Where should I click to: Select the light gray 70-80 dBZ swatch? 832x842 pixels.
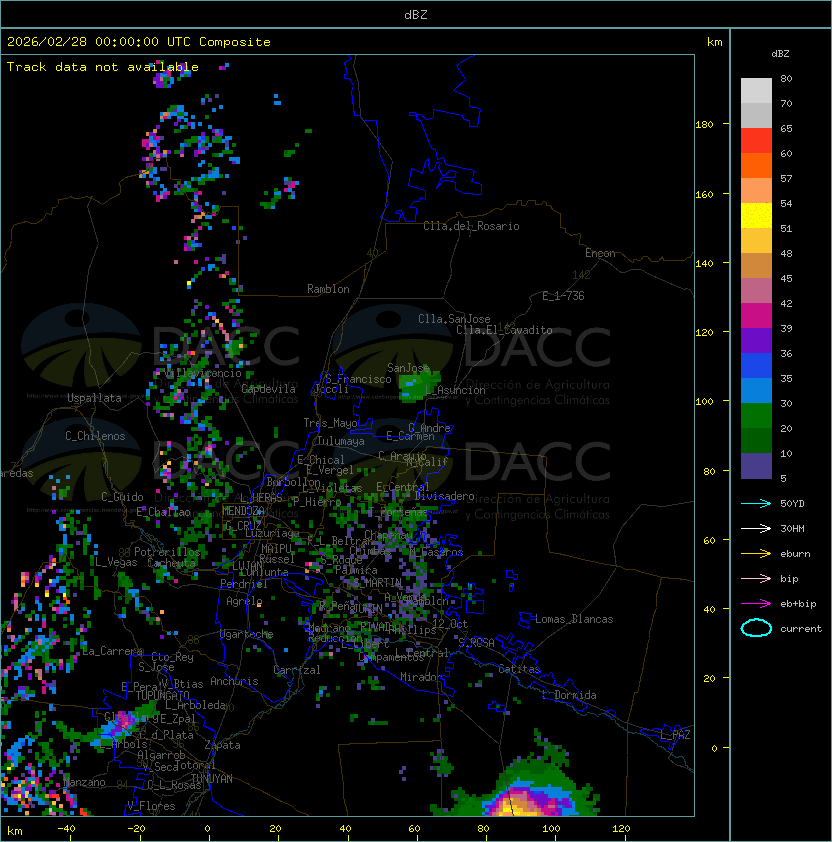click(756, 90)
